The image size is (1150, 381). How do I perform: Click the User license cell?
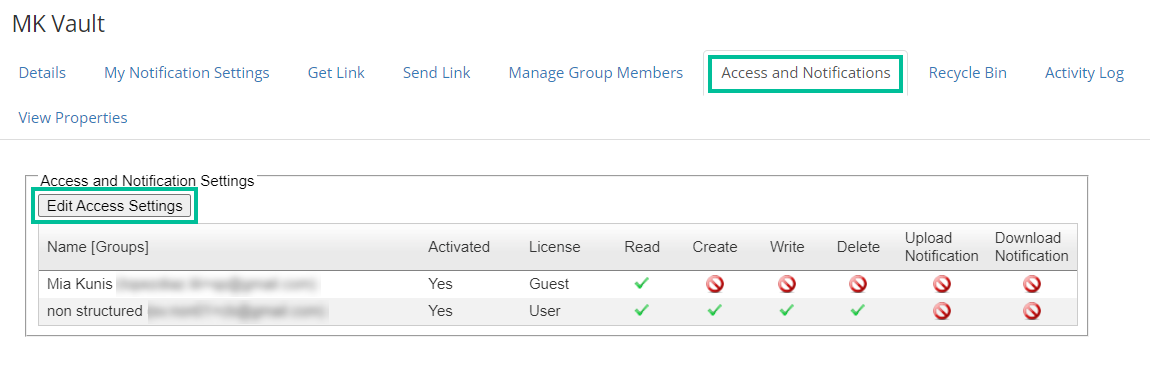(544, 311)
